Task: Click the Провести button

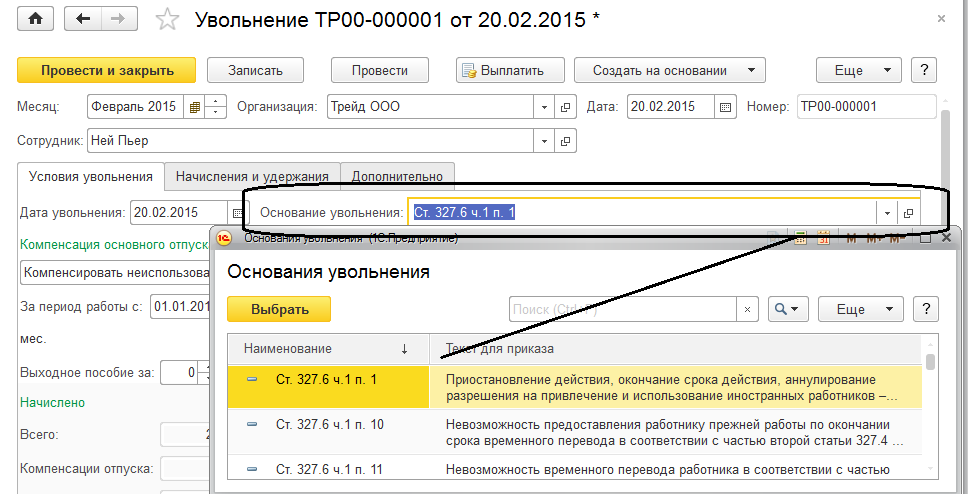Action: tap(380, 70)
